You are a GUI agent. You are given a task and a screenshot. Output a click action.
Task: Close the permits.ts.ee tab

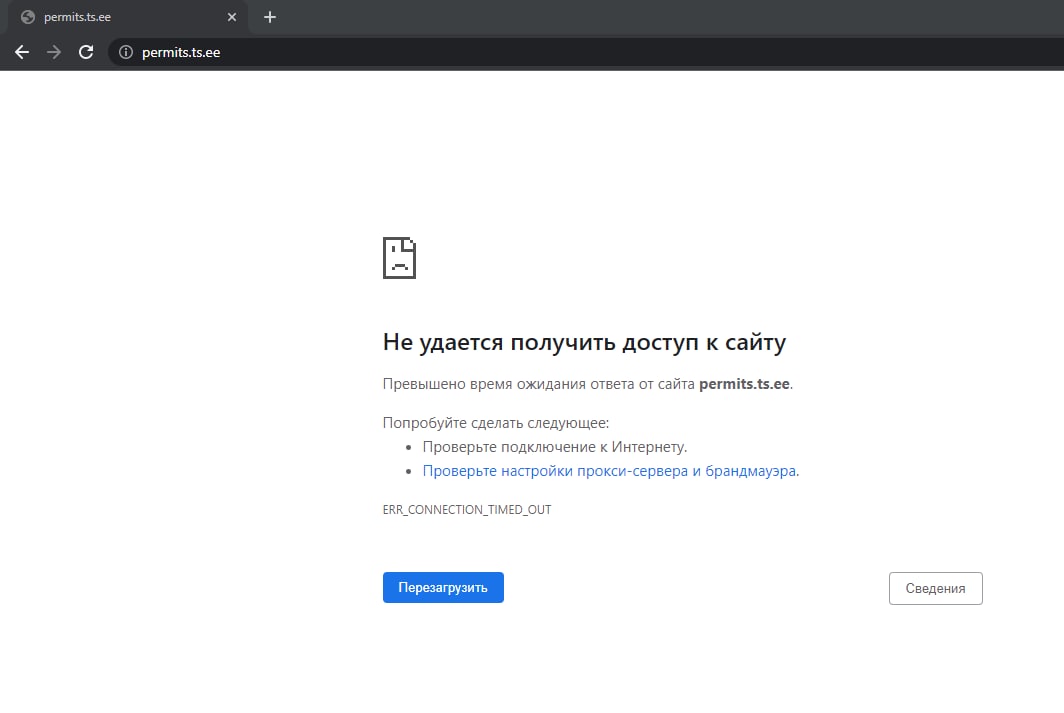pos(232,17)
